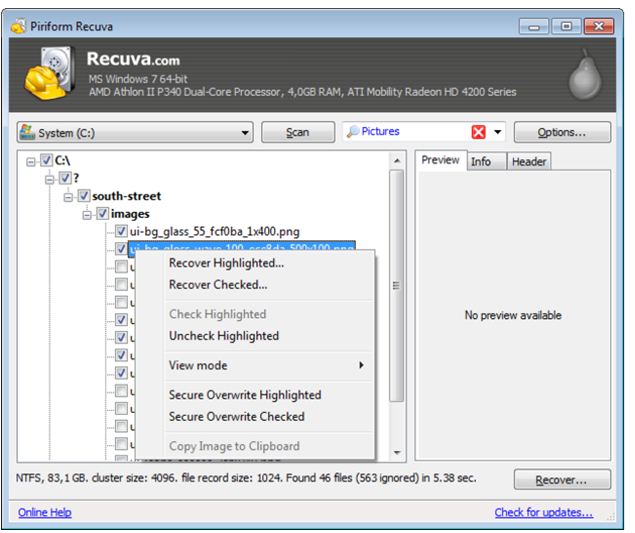Screen dimensions: 635x533
Task: Switch to the Preview tab
Action: tap(441, 160)
